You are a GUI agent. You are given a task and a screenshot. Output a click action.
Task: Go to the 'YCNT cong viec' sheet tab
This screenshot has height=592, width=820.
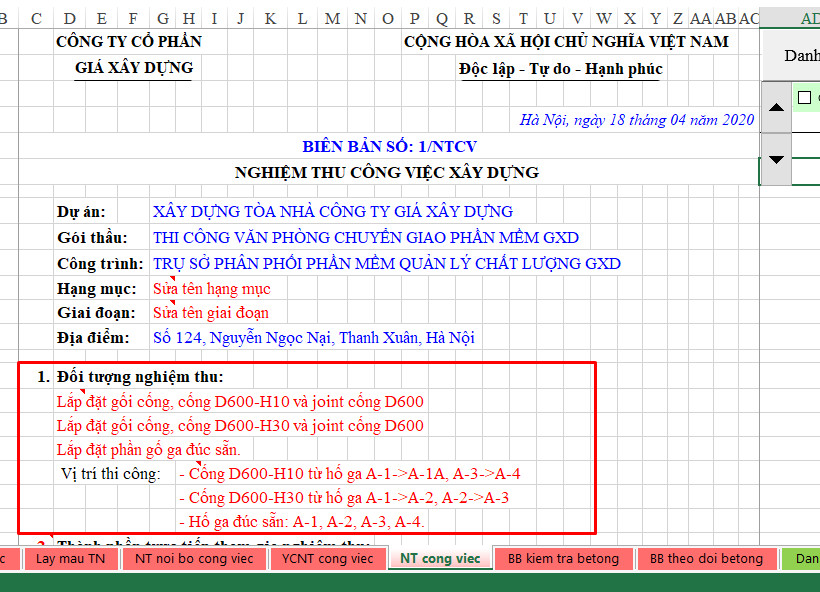click(x=327, y=559)
